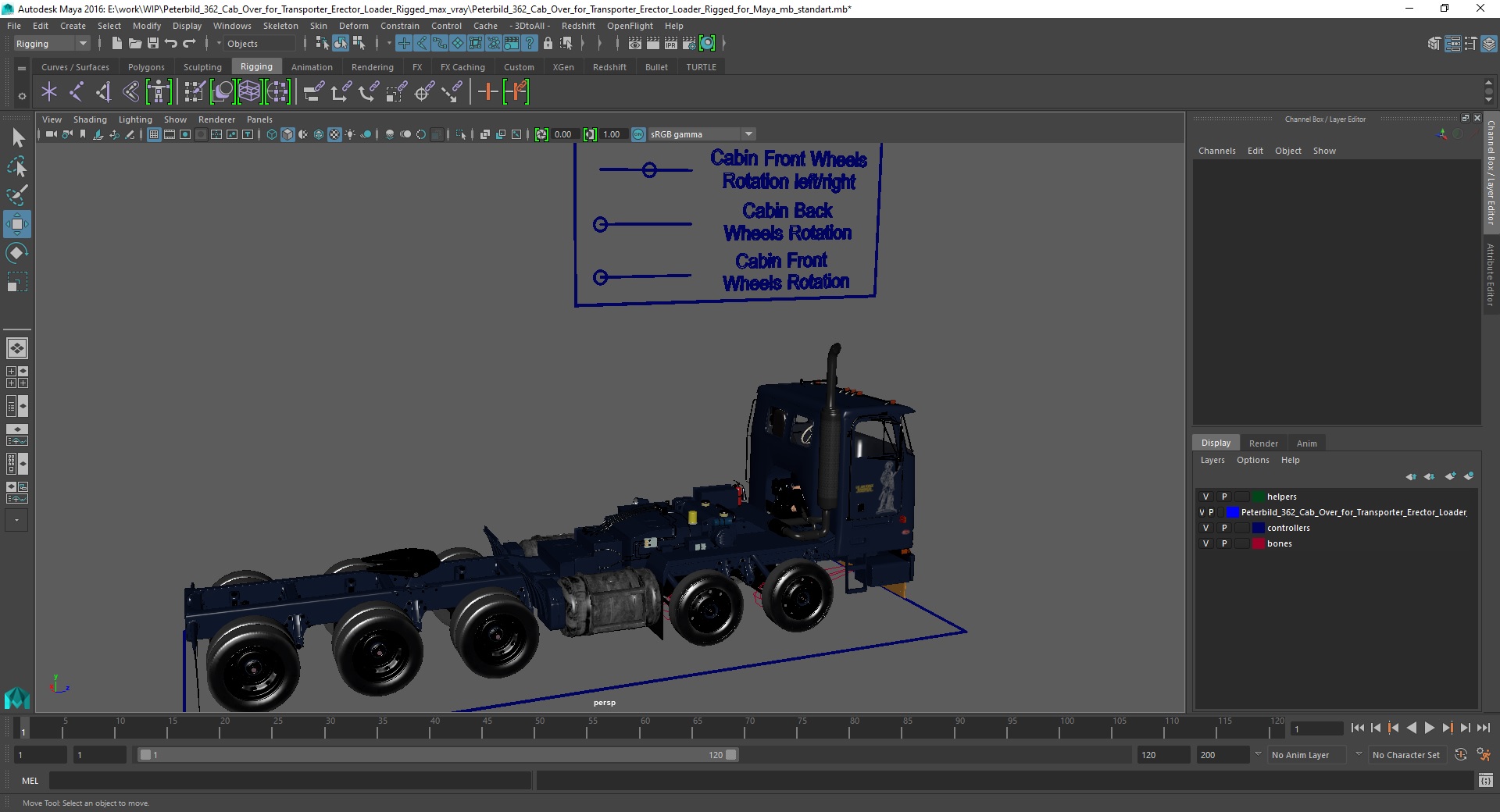This screenshot has height=812, width=1500.
Task: Activate the Lasso Select tool
Action: pos(17,167)
